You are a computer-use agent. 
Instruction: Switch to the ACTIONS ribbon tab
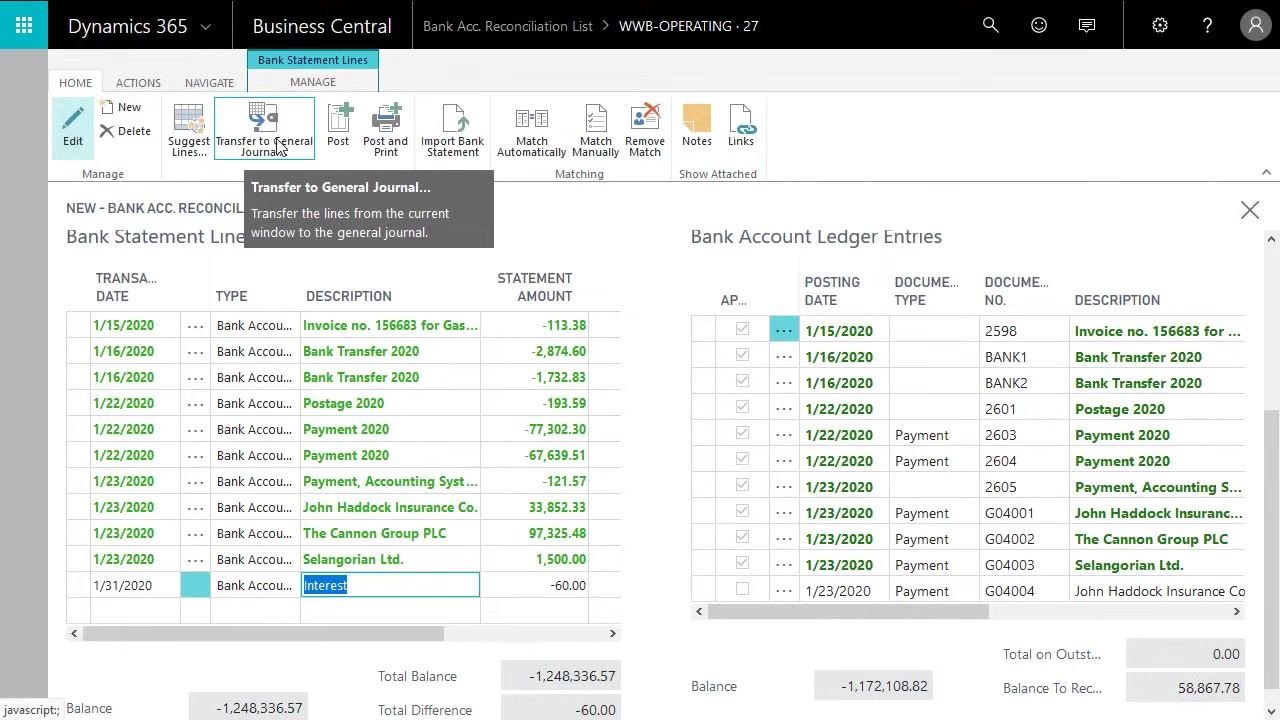click(138, 83)
